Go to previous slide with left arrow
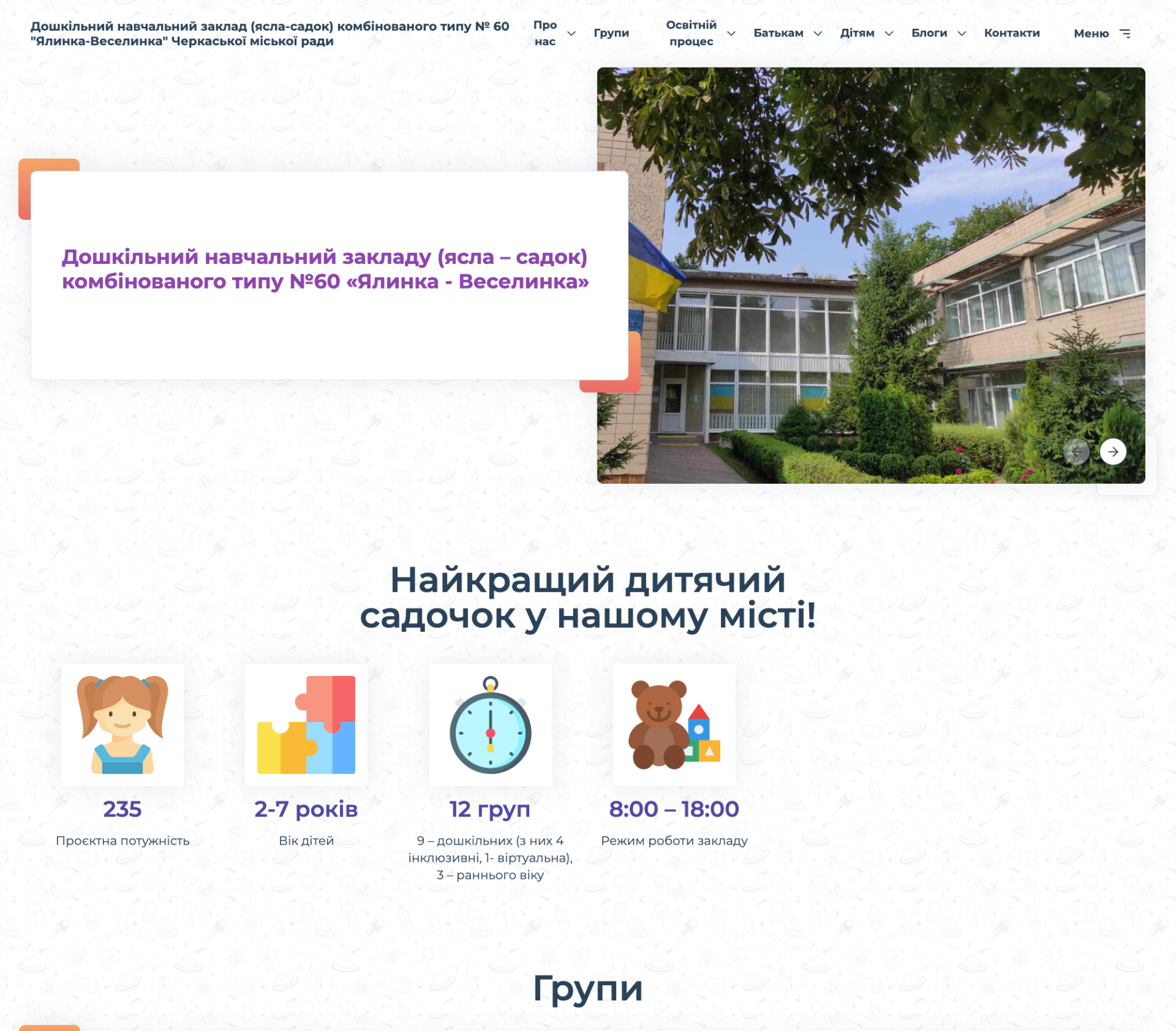The height and width of the screenshot is (1031, 1176). tap(1076, 451)
